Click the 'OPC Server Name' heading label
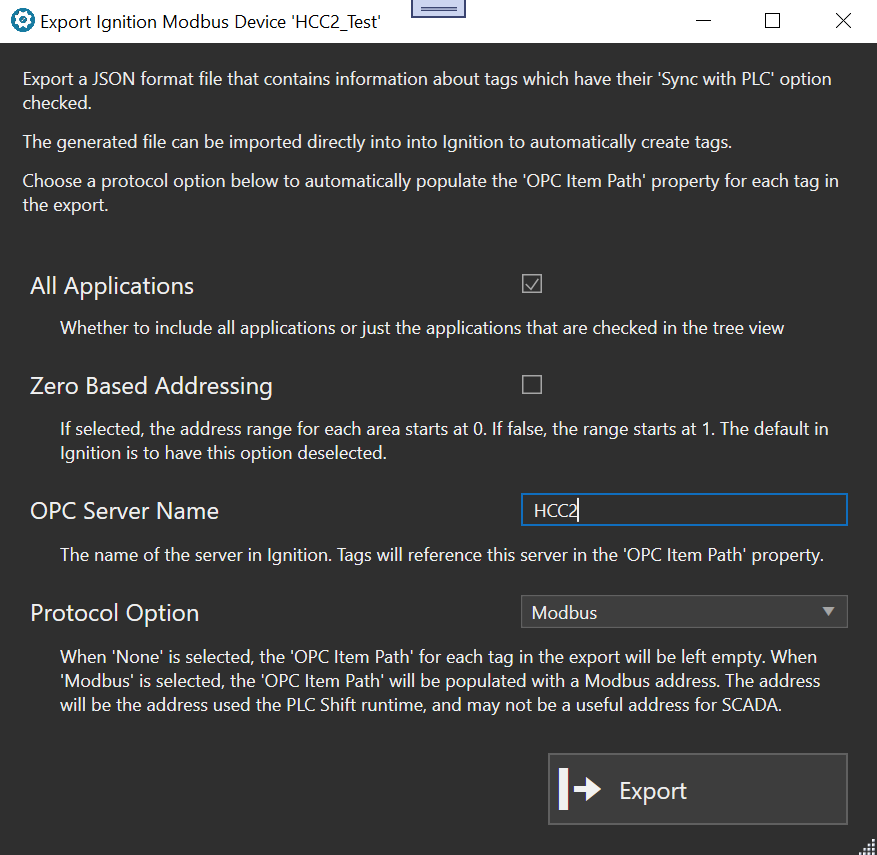 coord(124,511)
